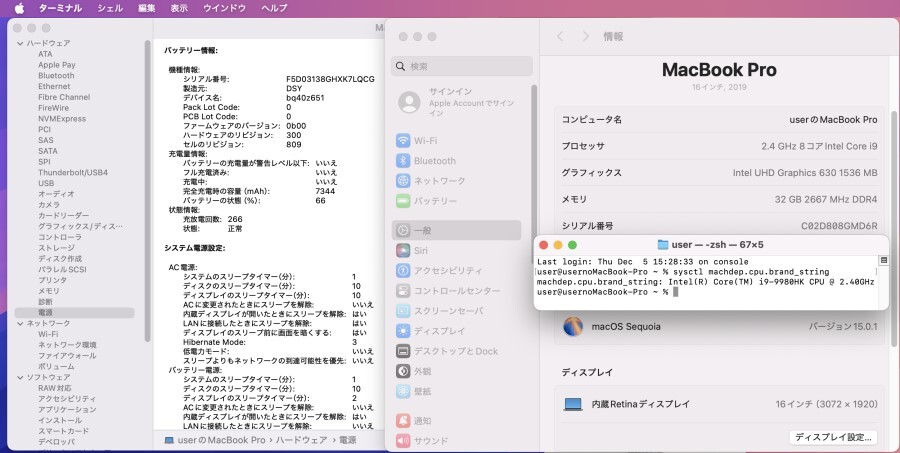Go back with the left chevron in 情報

click(560, 36)
